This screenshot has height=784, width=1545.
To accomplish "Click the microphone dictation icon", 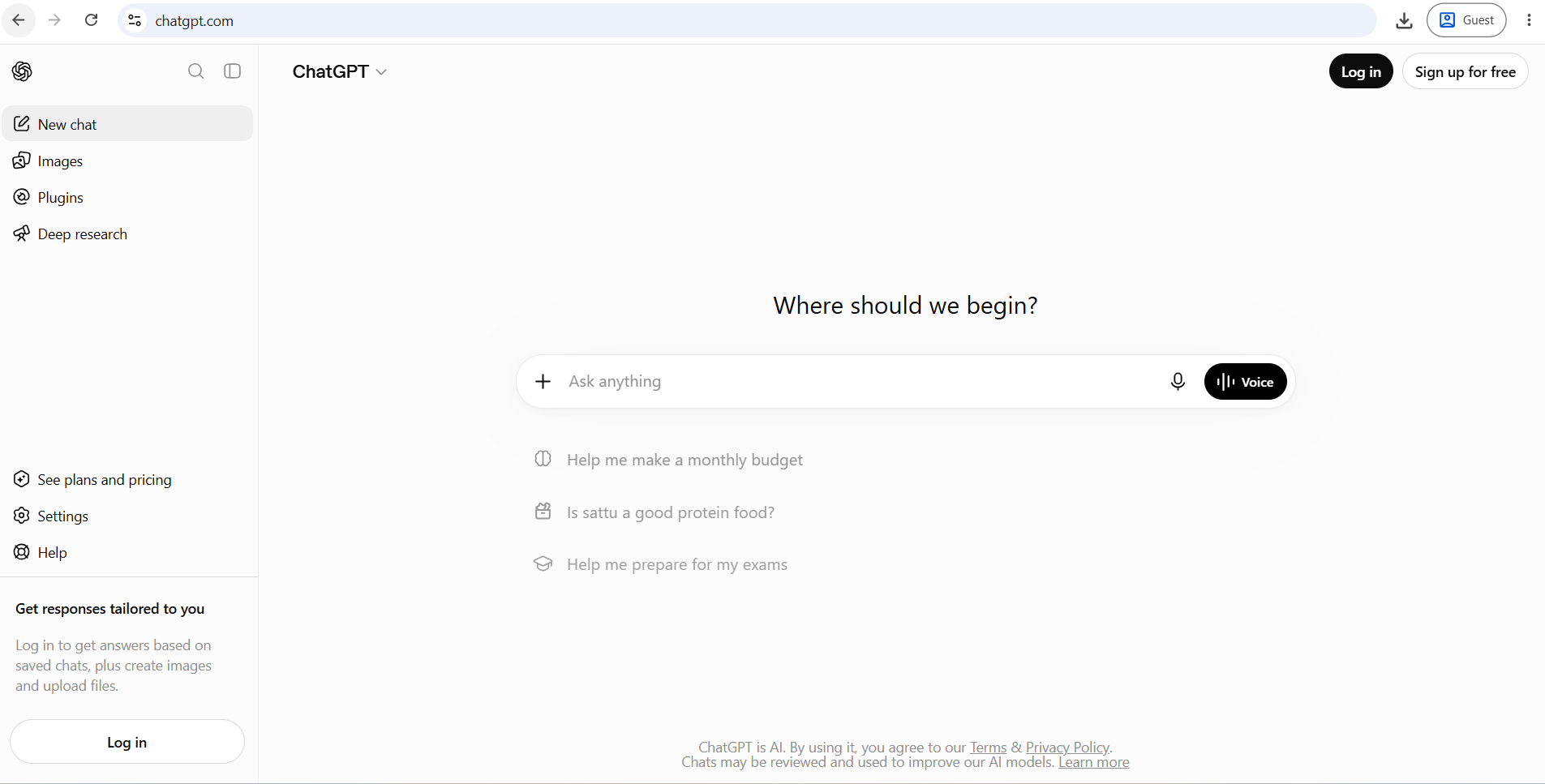I will click(x=1178, y=381).
